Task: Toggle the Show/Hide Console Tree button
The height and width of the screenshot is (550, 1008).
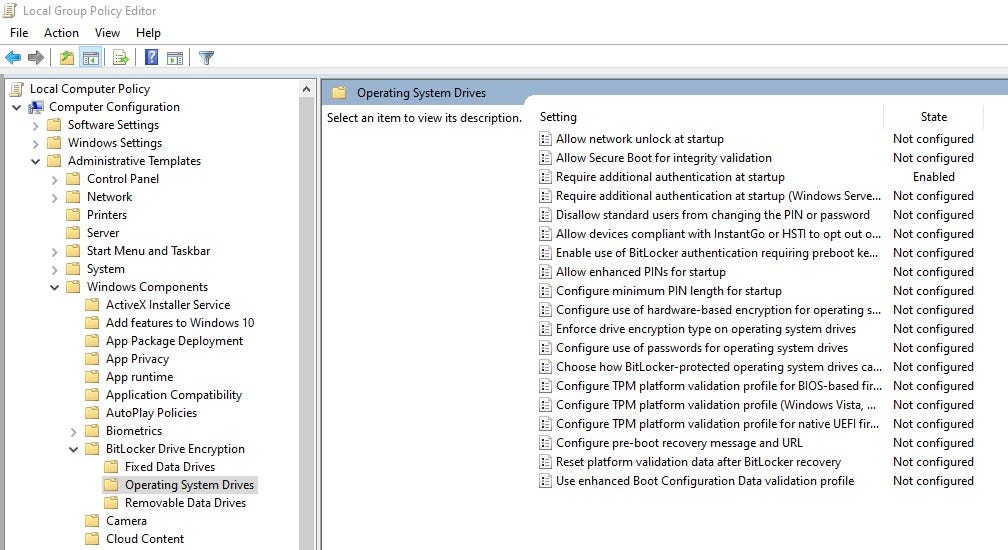Action: 90,58
